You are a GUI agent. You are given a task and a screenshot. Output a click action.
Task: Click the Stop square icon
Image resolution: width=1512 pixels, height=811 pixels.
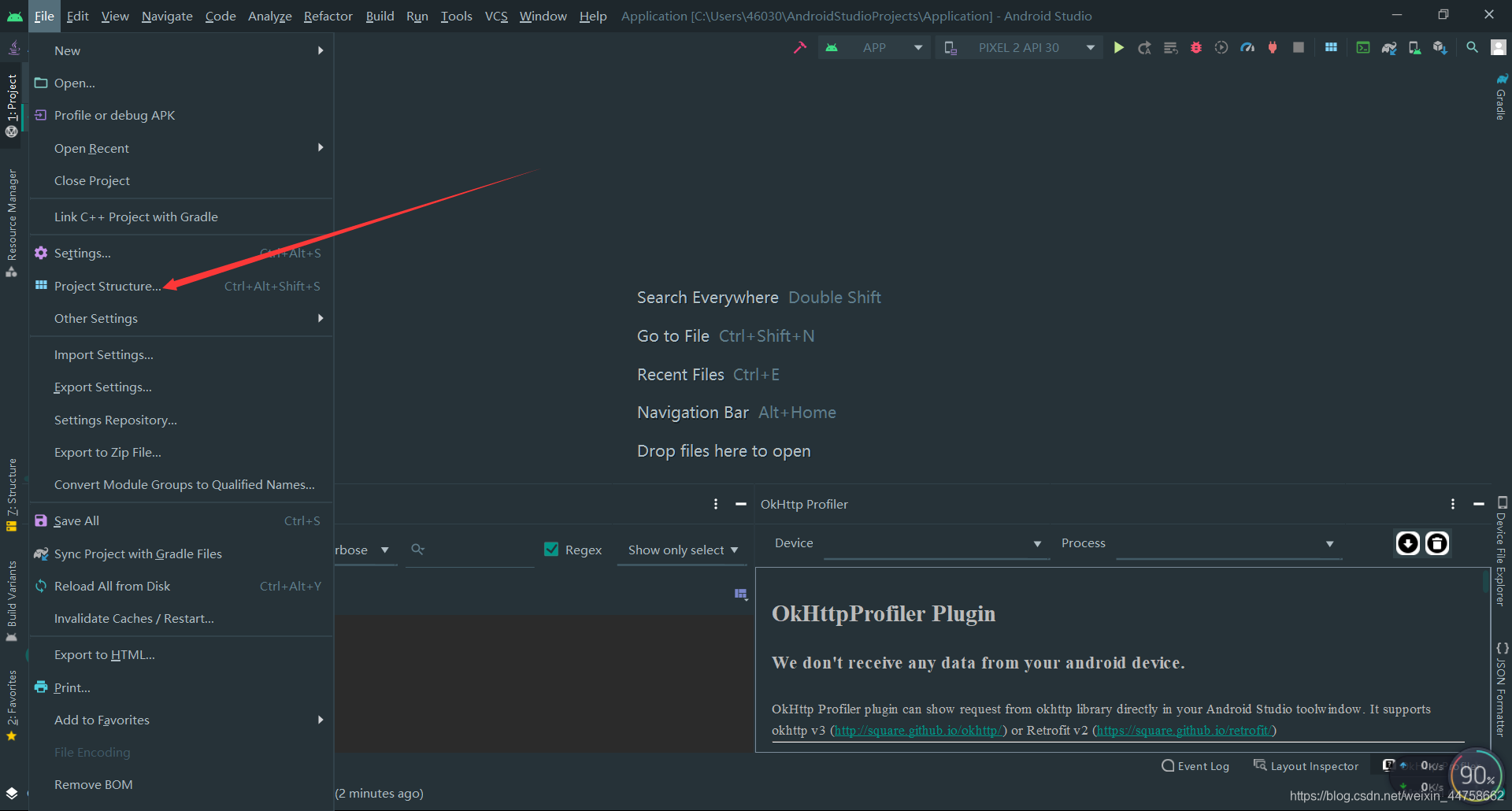click(1299, 47)
